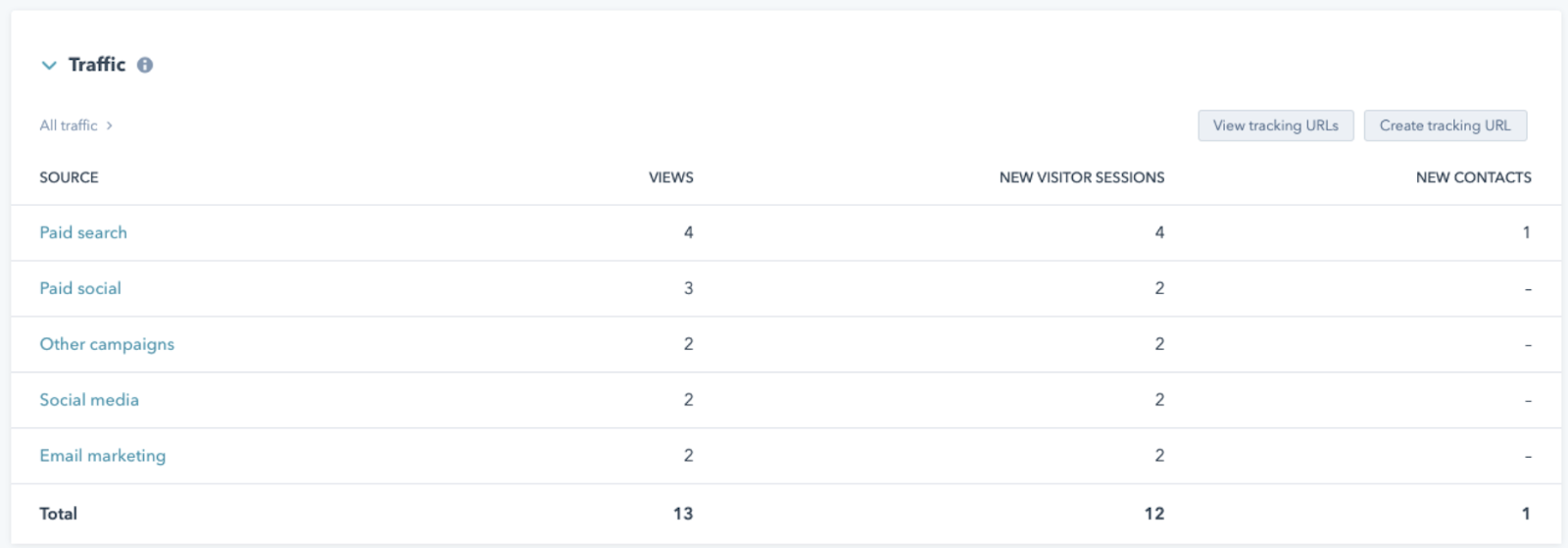
Task: Collapse the Traffic section chevron
Action: pos(49,66)
